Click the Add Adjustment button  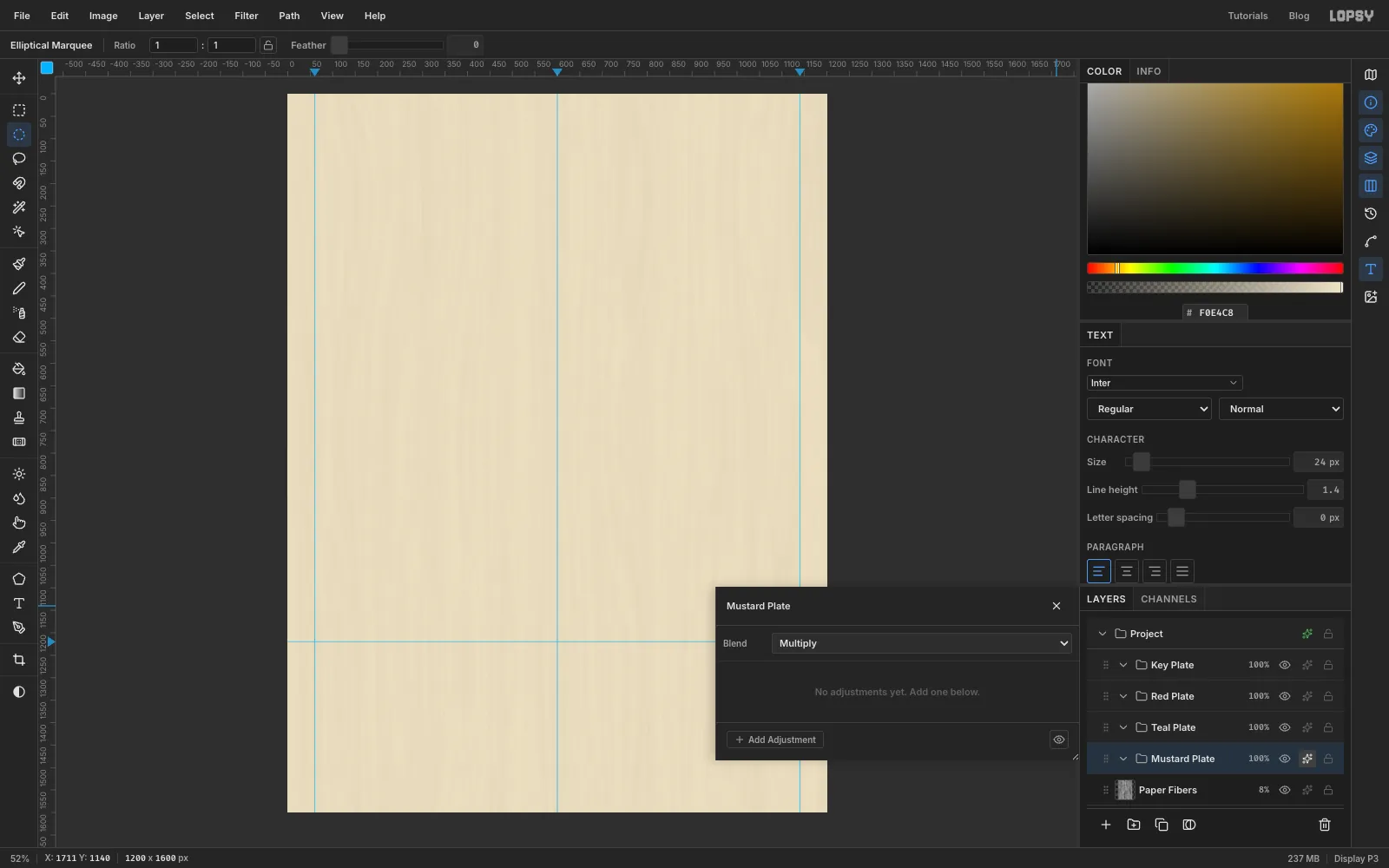point(775,740)
